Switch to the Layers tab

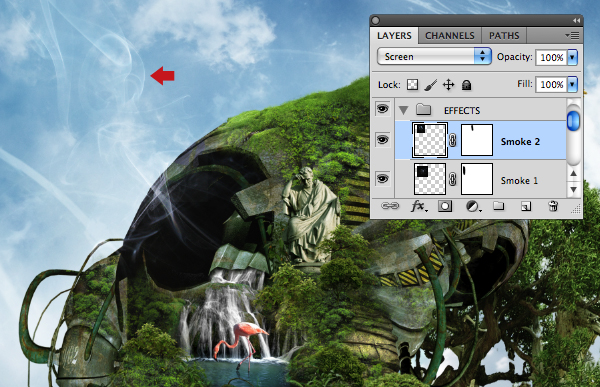click(x=394, y=36)
